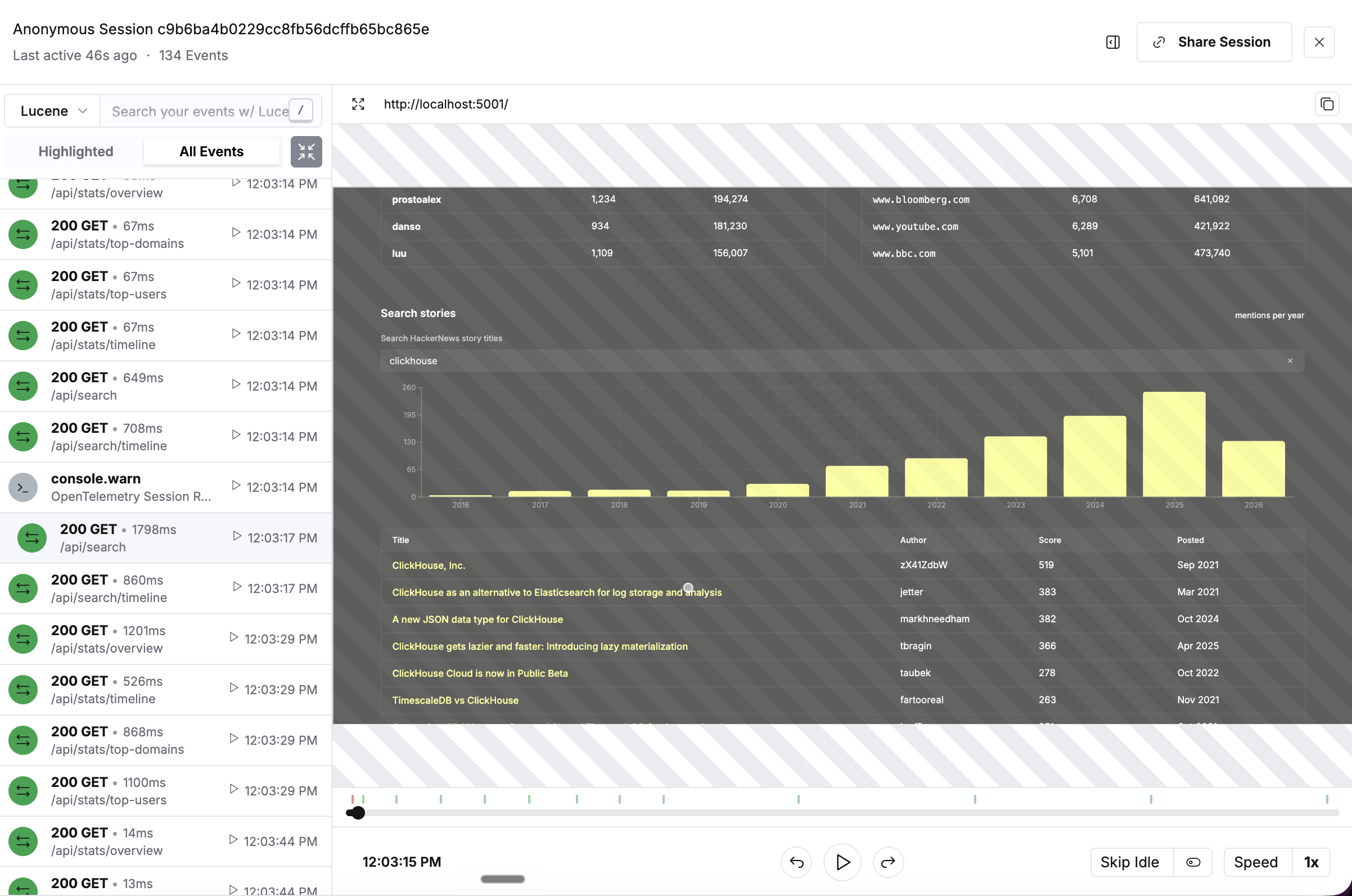
Task: Open the A new JSON data type for ClickHouse link
Action: coord(477,619)
